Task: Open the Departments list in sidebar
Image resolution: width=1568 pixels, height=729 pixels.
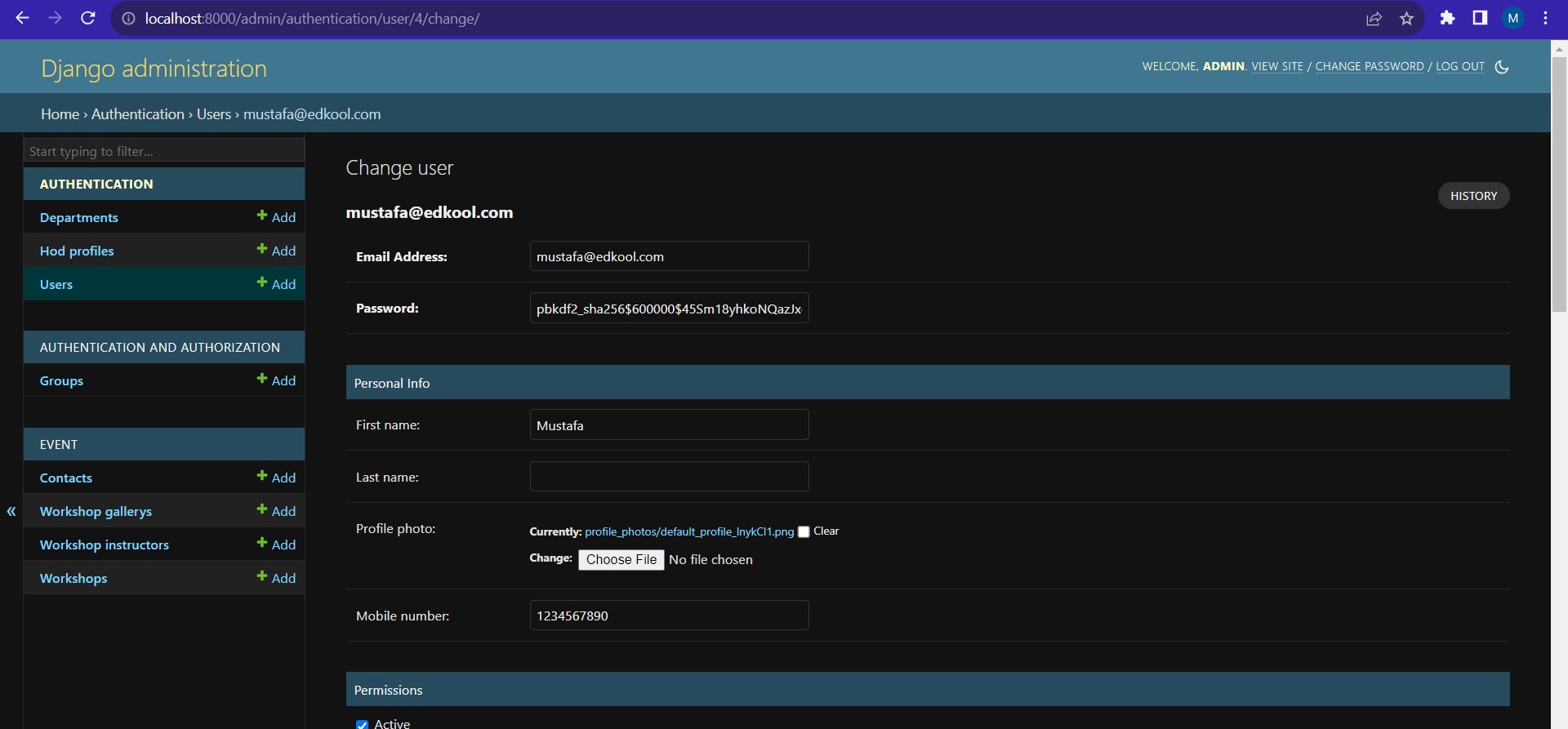Action: [x=78, y=217]
